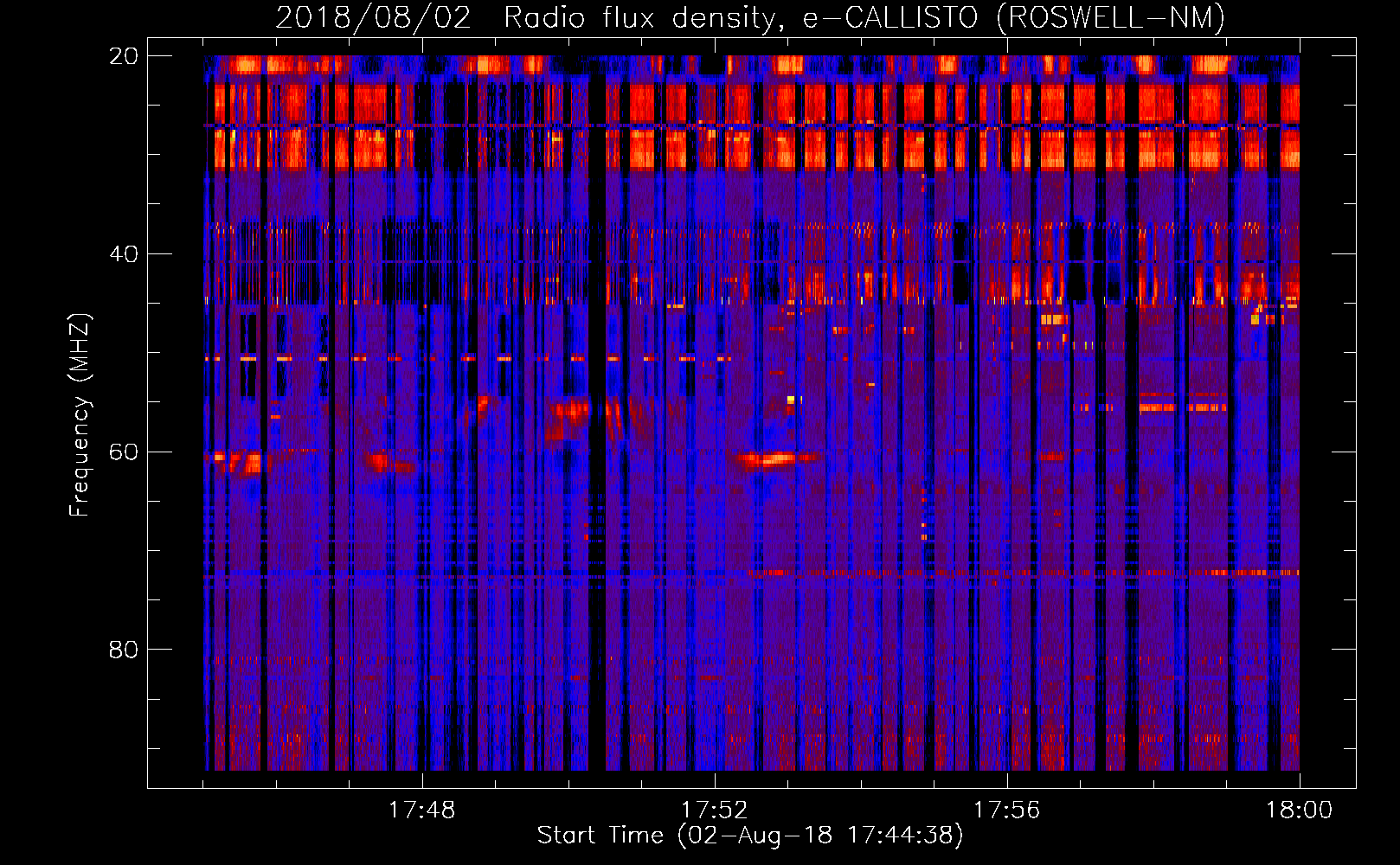Viewport: 1400px width, 865px height.
Task: Select the y-axis label 'Frequency (MHZ)'
Action: (80, 415)
